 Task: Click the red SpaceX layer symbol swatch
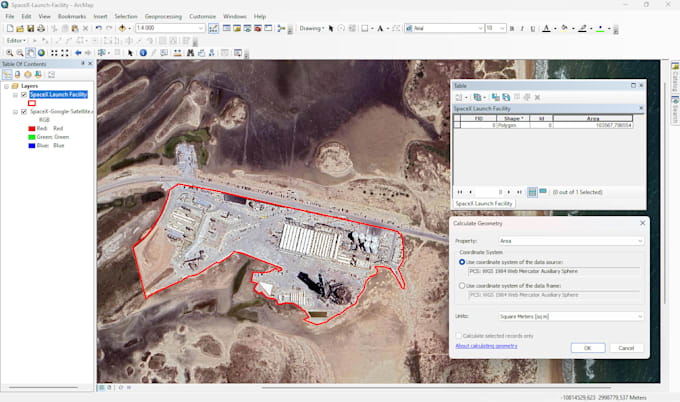click(32, 103)
